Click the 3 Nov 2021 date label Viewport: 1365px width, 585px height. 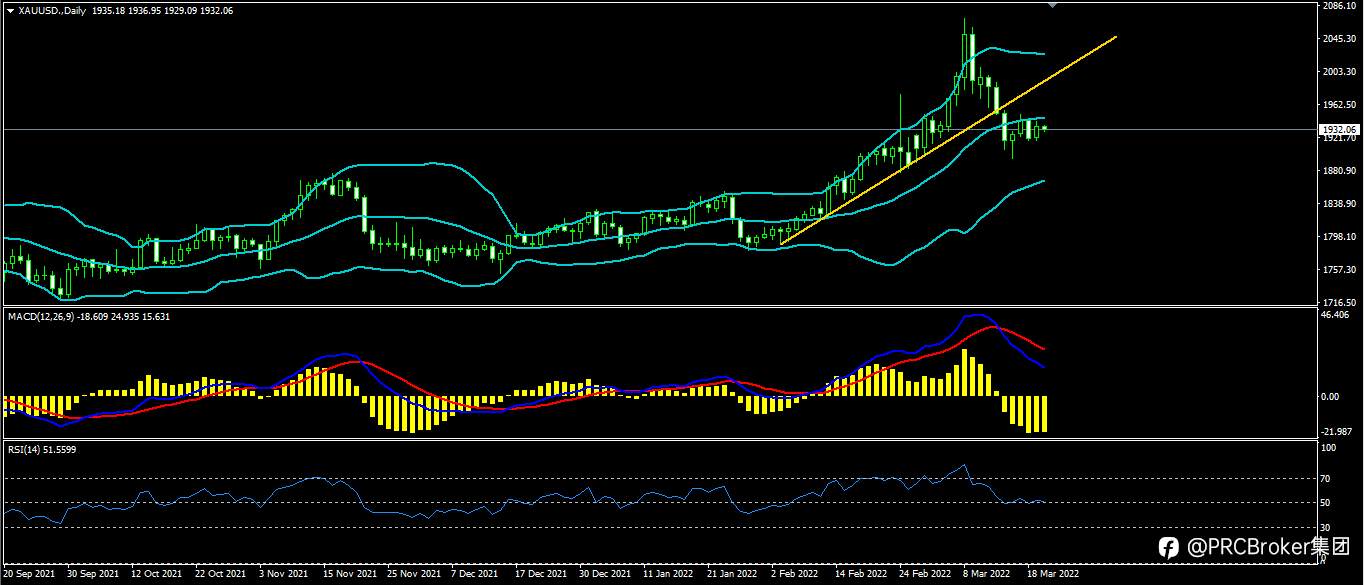(284, 575)
